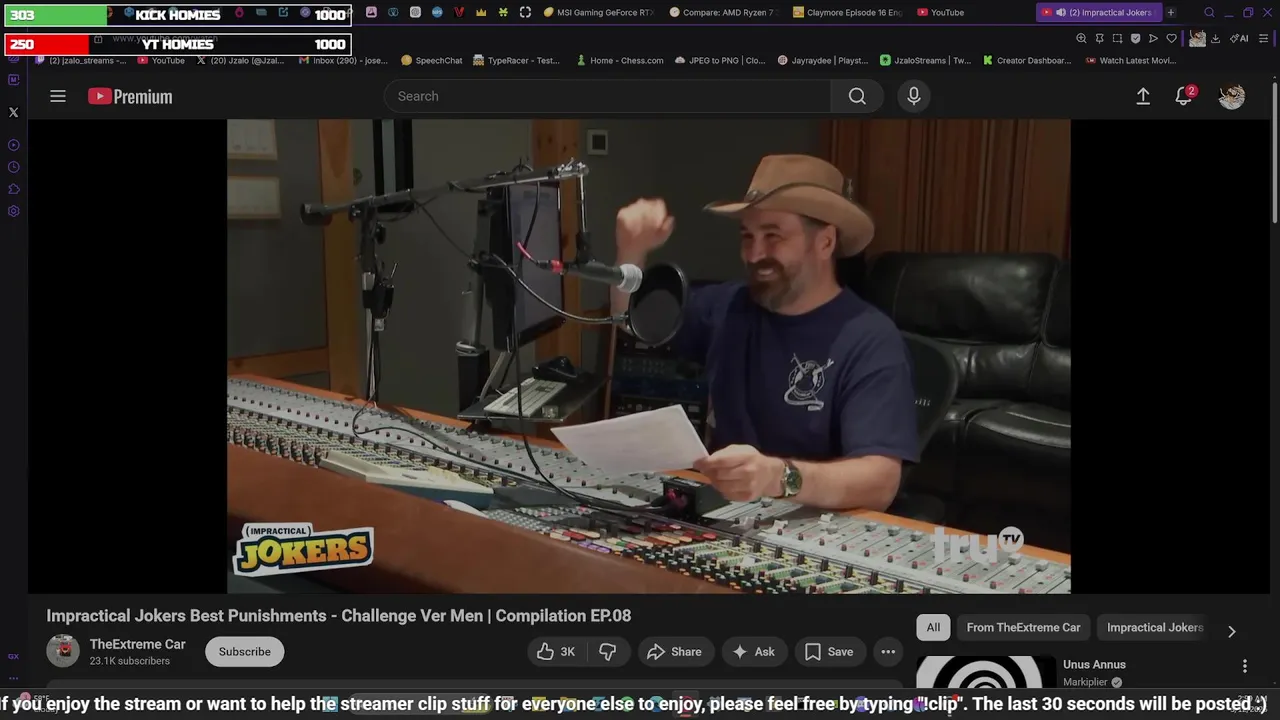Search tabs with top-right magnifier
The width and height of the screenshot is (1280, 720).
tap(1209, 12)
